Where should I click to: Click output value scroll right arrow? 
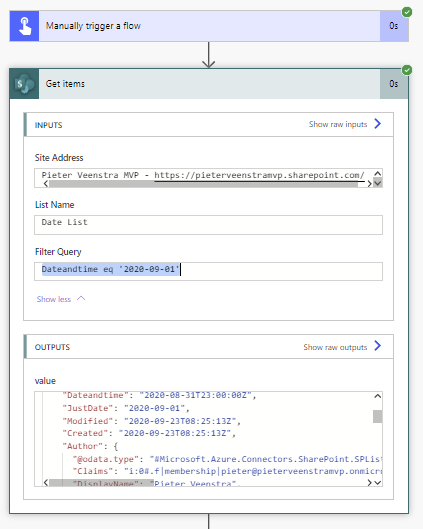coord(369,483)
